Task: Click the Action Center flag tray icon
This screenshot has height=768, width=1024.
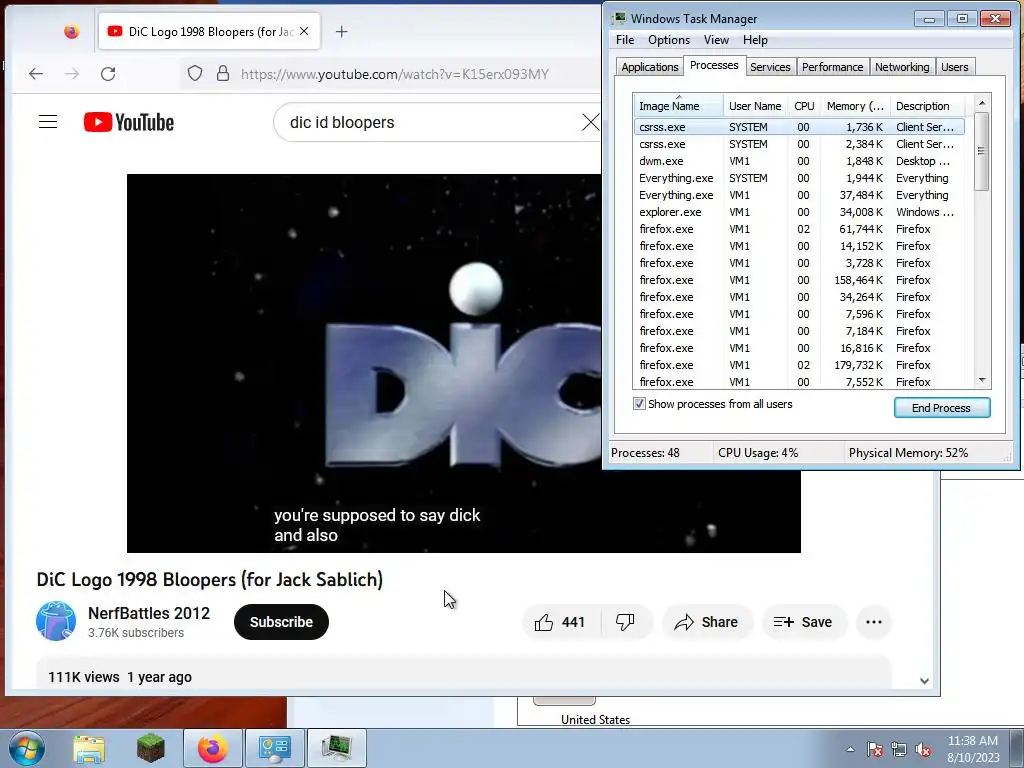Action: click(x=875, y=749)
